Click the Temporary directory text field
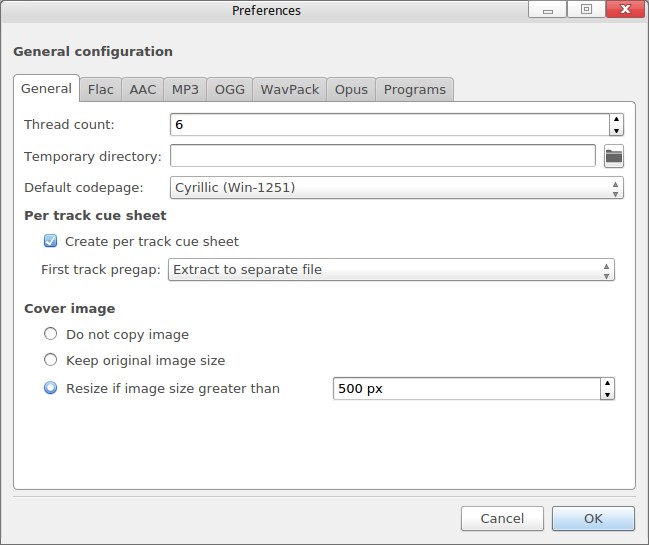Image resolution: width=649 pixels, height=545 pixels. click(x=383, y=156)
